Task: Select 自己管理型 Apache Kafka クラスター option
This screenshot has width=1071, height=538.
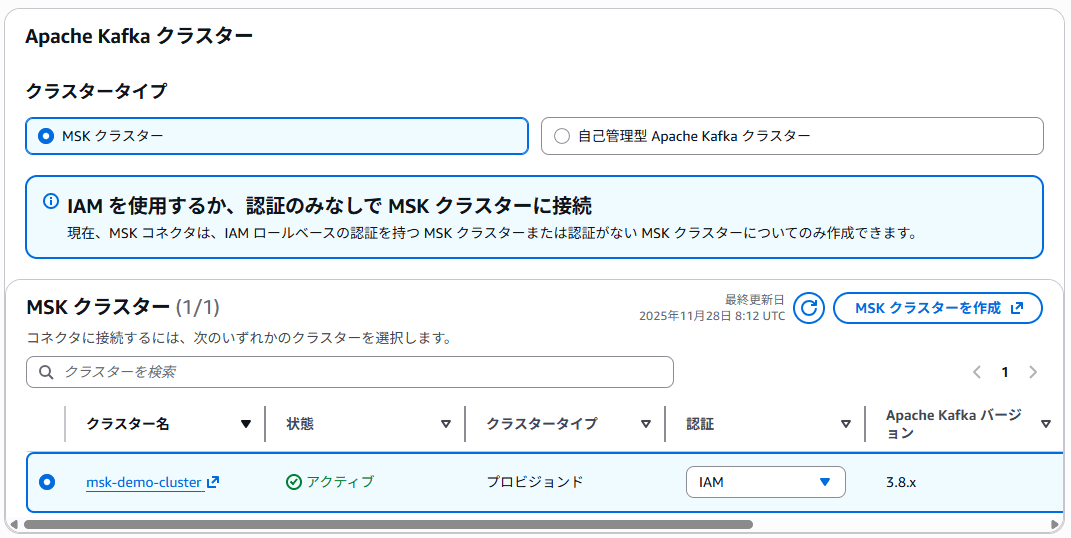Action: point(561,136)
